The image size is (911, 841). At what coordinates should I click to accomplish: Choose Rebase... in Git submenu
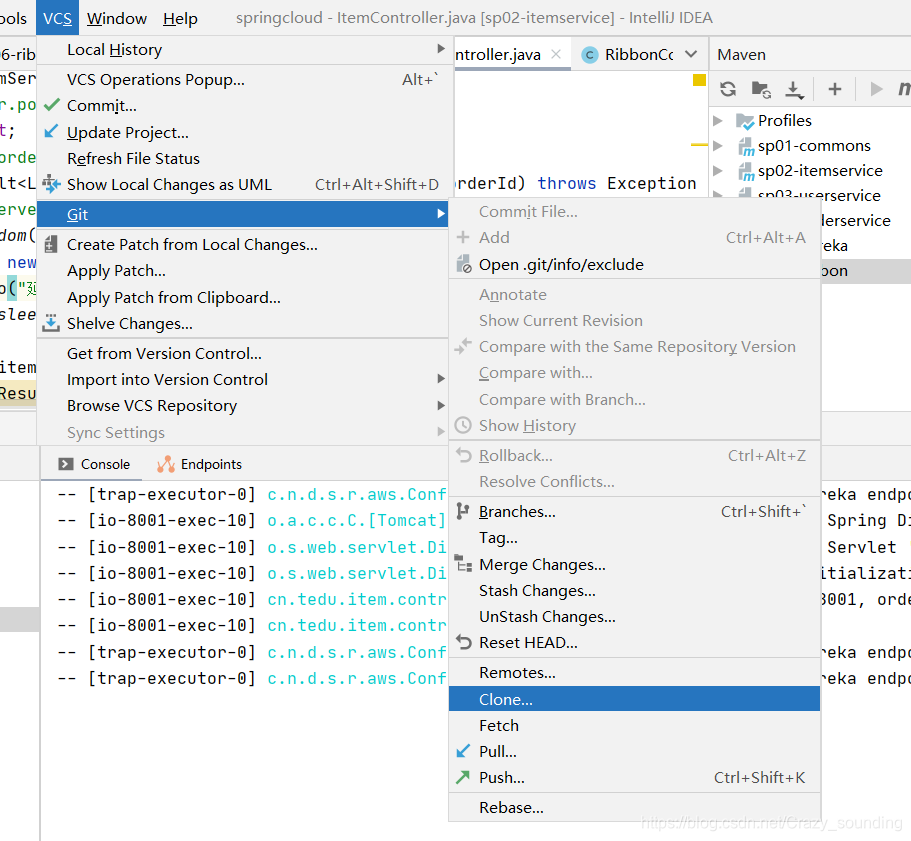point(634,808)
